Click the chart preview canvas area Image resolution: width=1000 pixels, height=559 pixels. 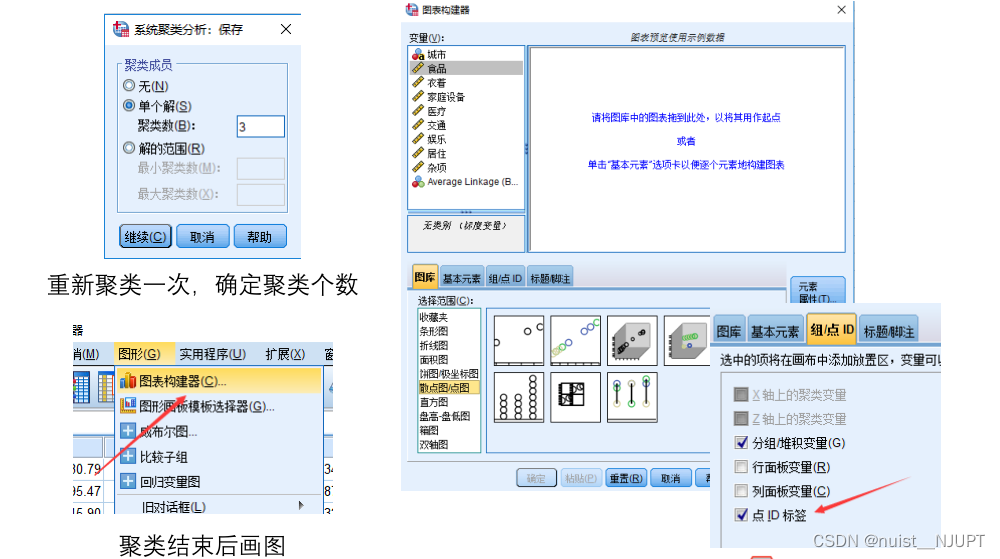687,149
